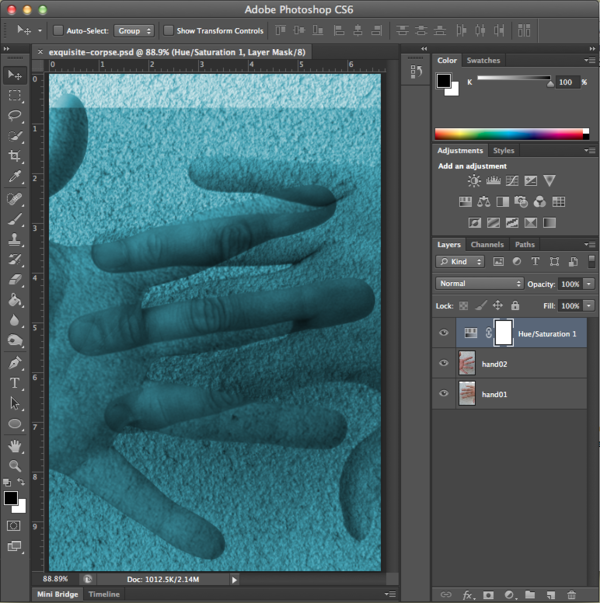Add a Brightness/Contrast adjustment
The image size is (600, 603).
pos(473,181)
